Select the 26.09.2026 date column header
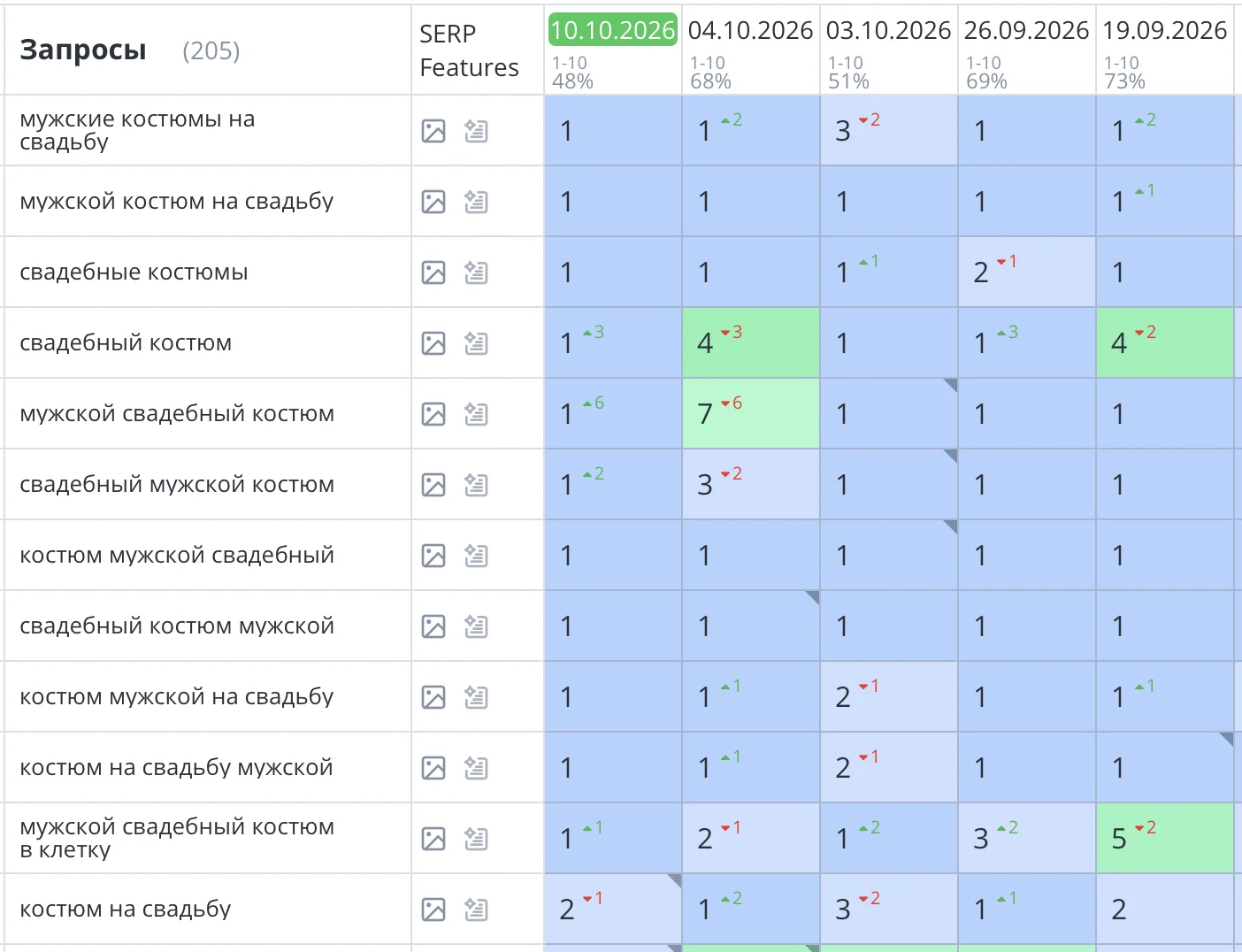 pyautogui.click(x=1026, y=30)
